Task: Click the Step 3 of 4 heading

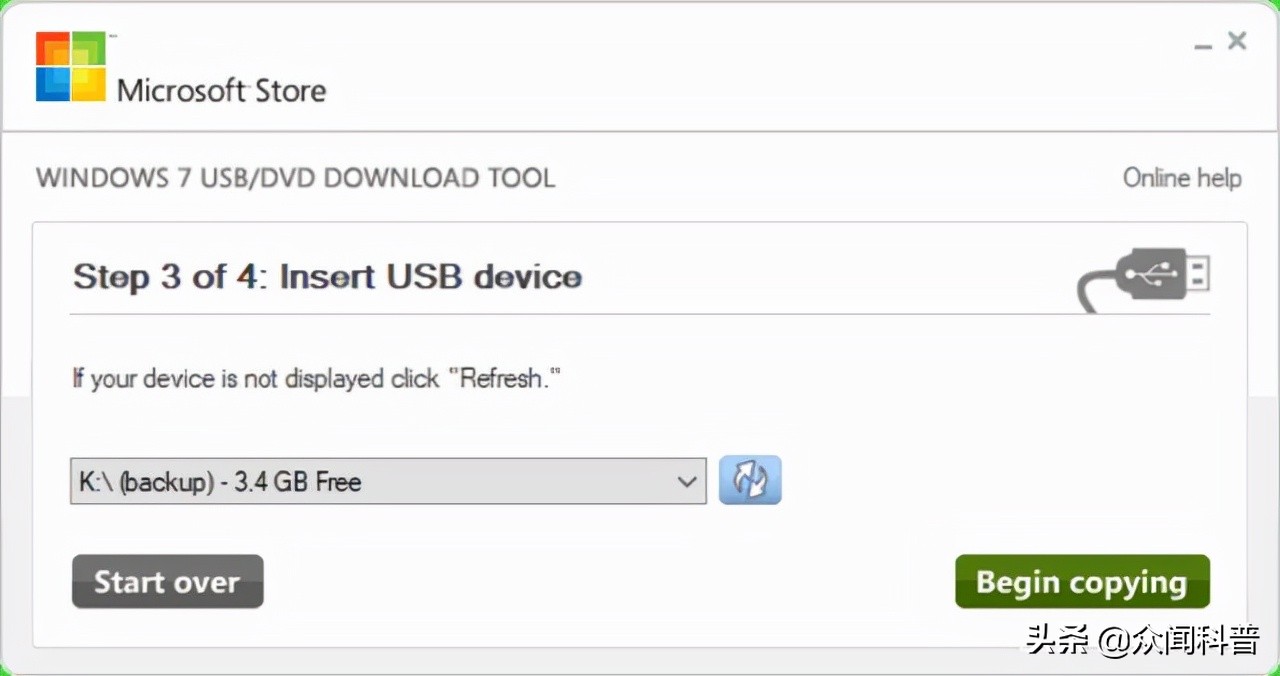Action: [327, 277]
